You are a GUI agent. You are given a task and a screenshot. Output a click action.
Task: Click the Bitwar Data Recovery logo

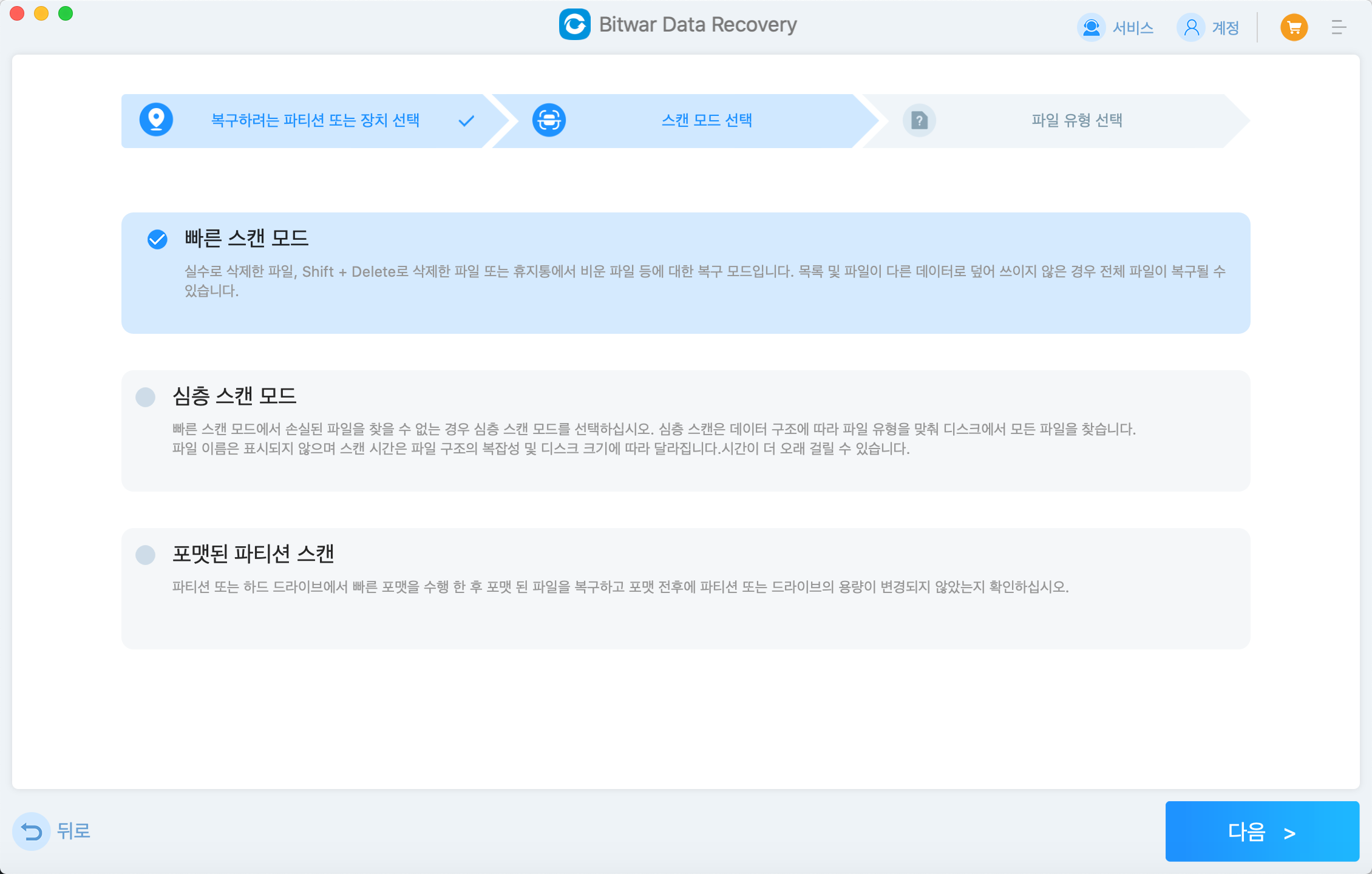[574, 25]
